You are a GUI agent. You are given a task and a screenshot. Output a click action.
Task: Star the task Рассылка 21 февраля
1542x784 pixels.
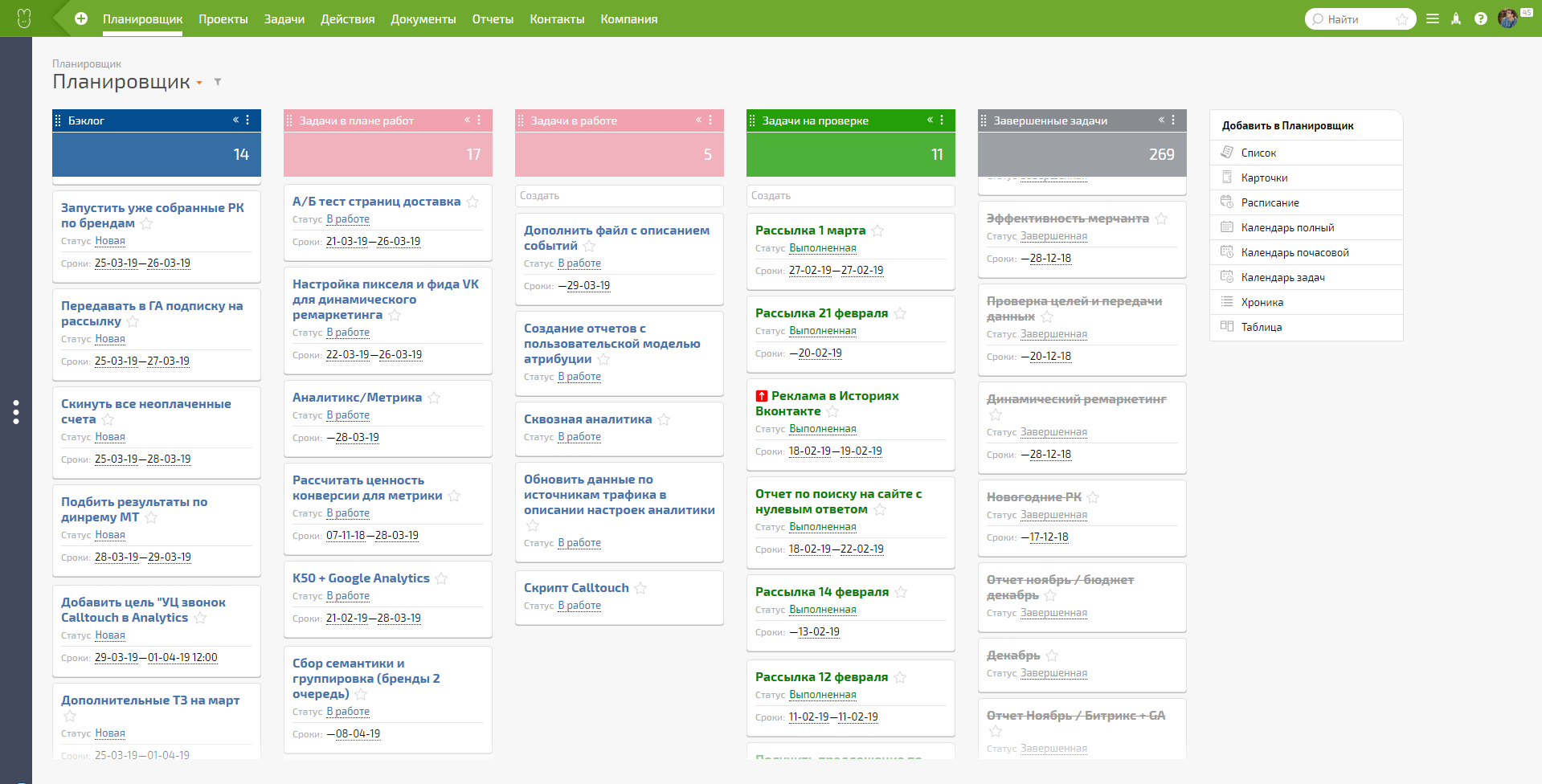pos(900,313)
